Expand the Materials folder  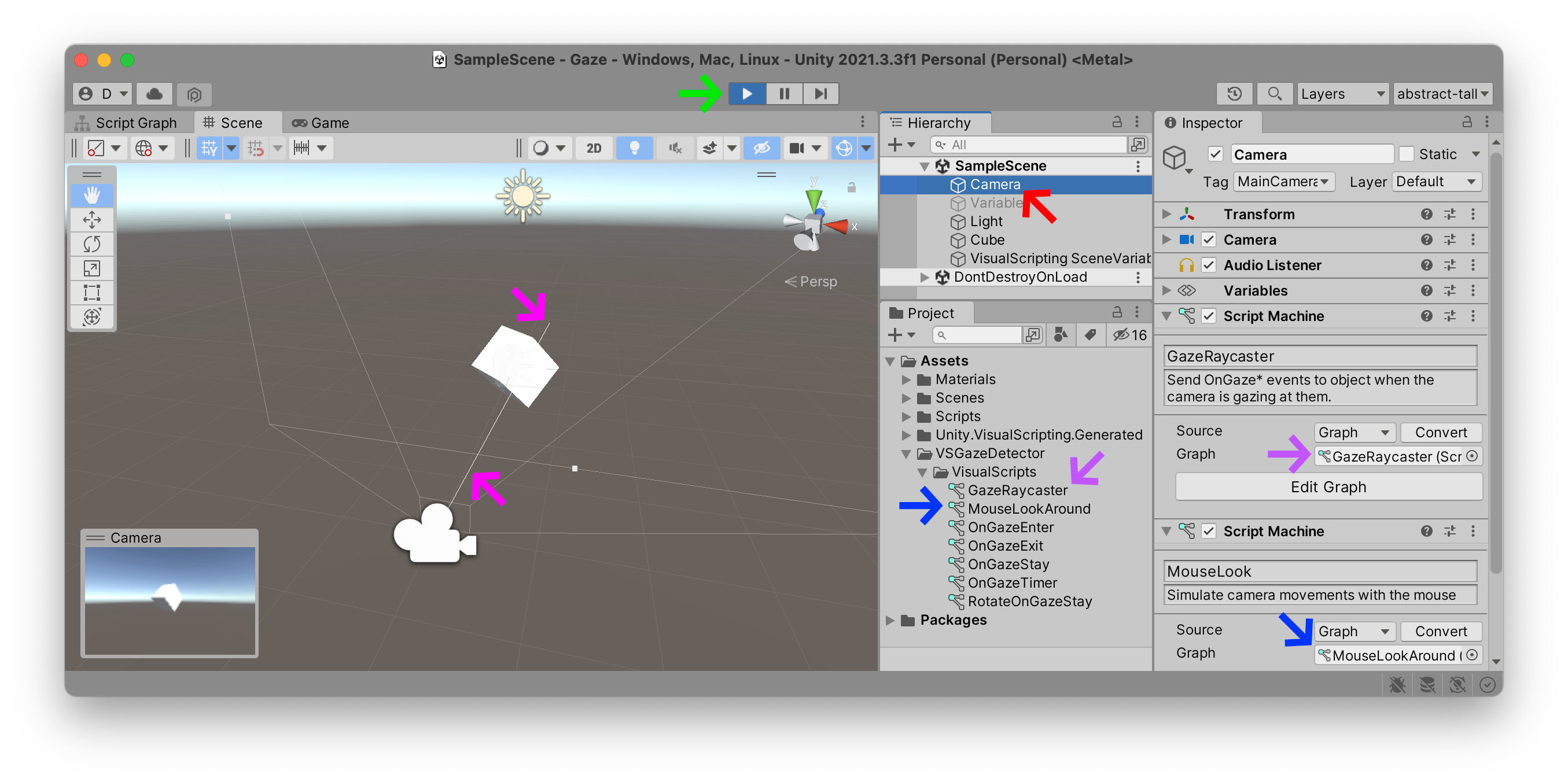(x=906, y=380)
